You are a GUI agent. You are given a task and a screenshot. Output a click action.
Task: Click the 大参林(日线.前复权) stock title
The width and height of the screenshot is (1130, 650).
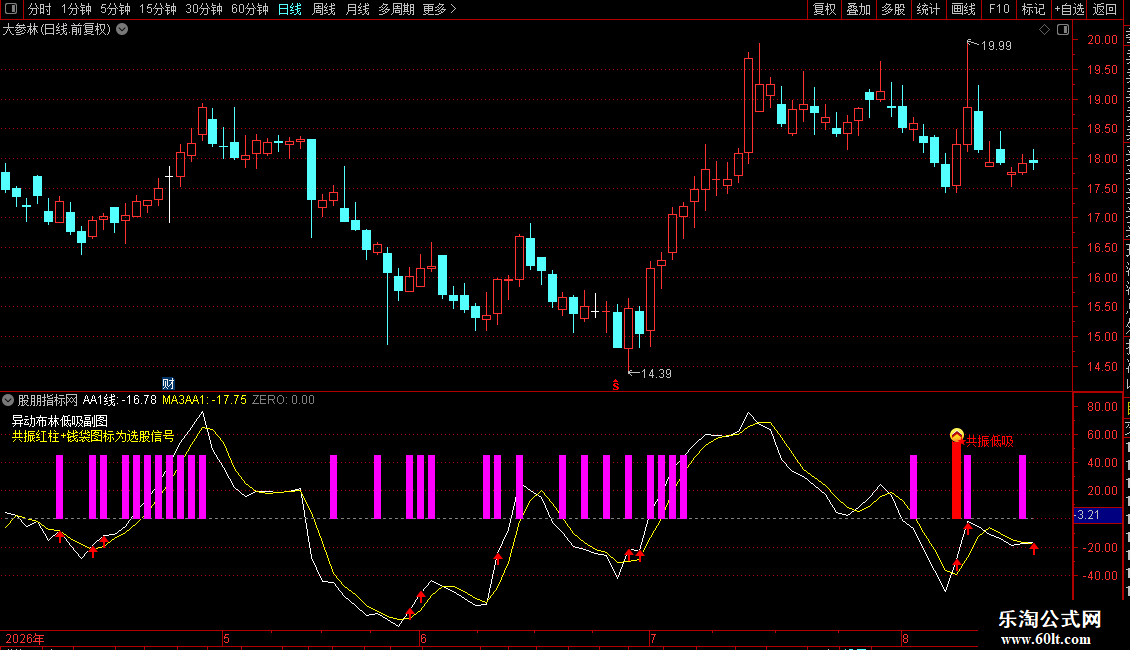[57, 30]
